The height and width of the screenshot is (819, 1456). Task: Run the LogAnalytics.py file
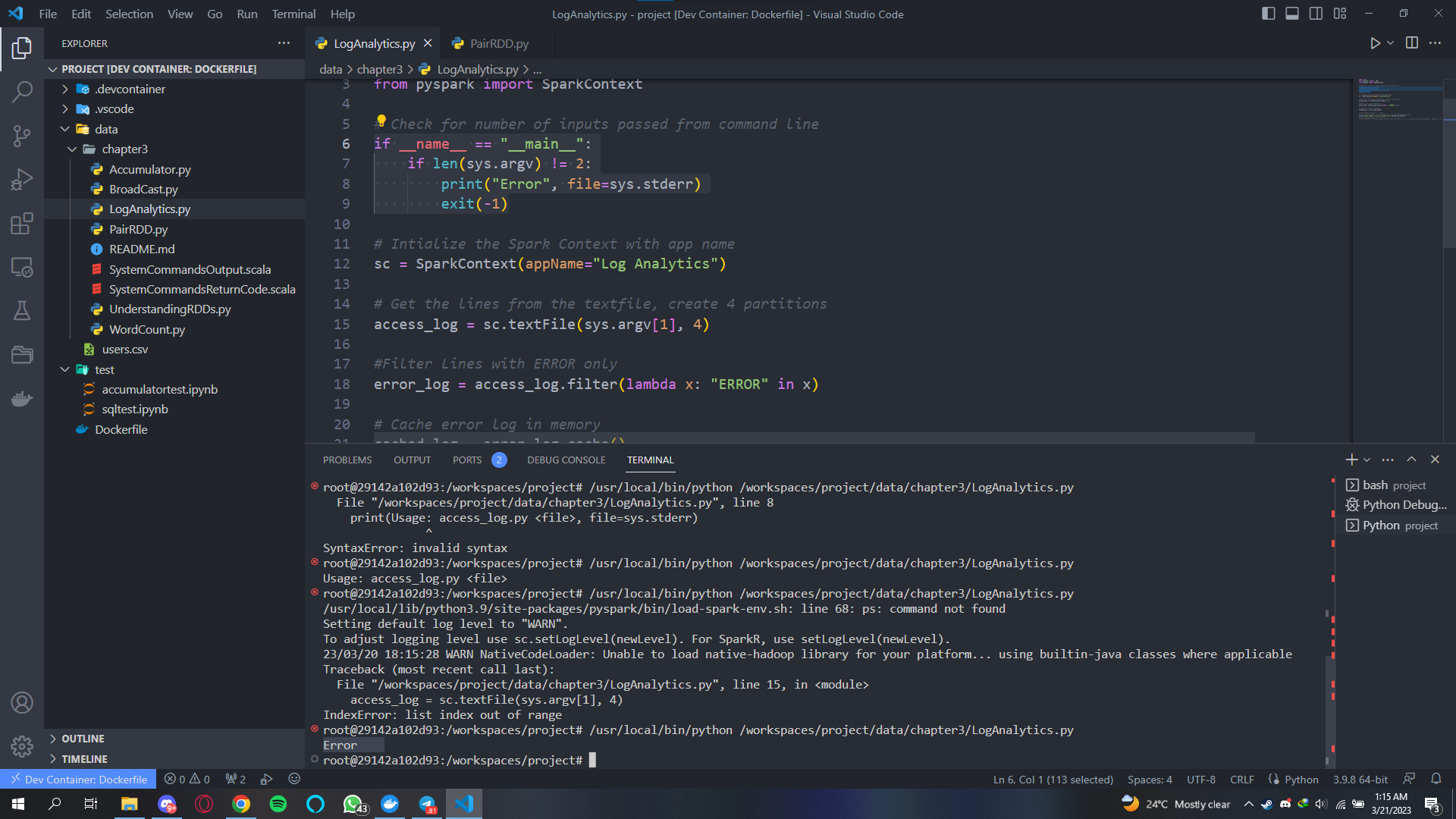[x=1376, y=43]
